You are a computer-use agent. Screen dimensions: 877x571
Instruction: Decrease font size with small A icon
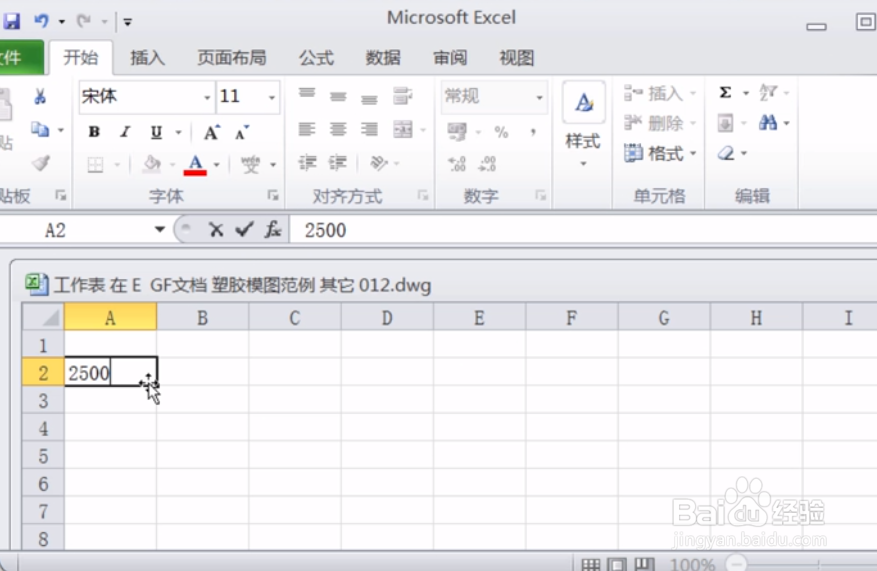pyautogui.click(x=242, y=132)
